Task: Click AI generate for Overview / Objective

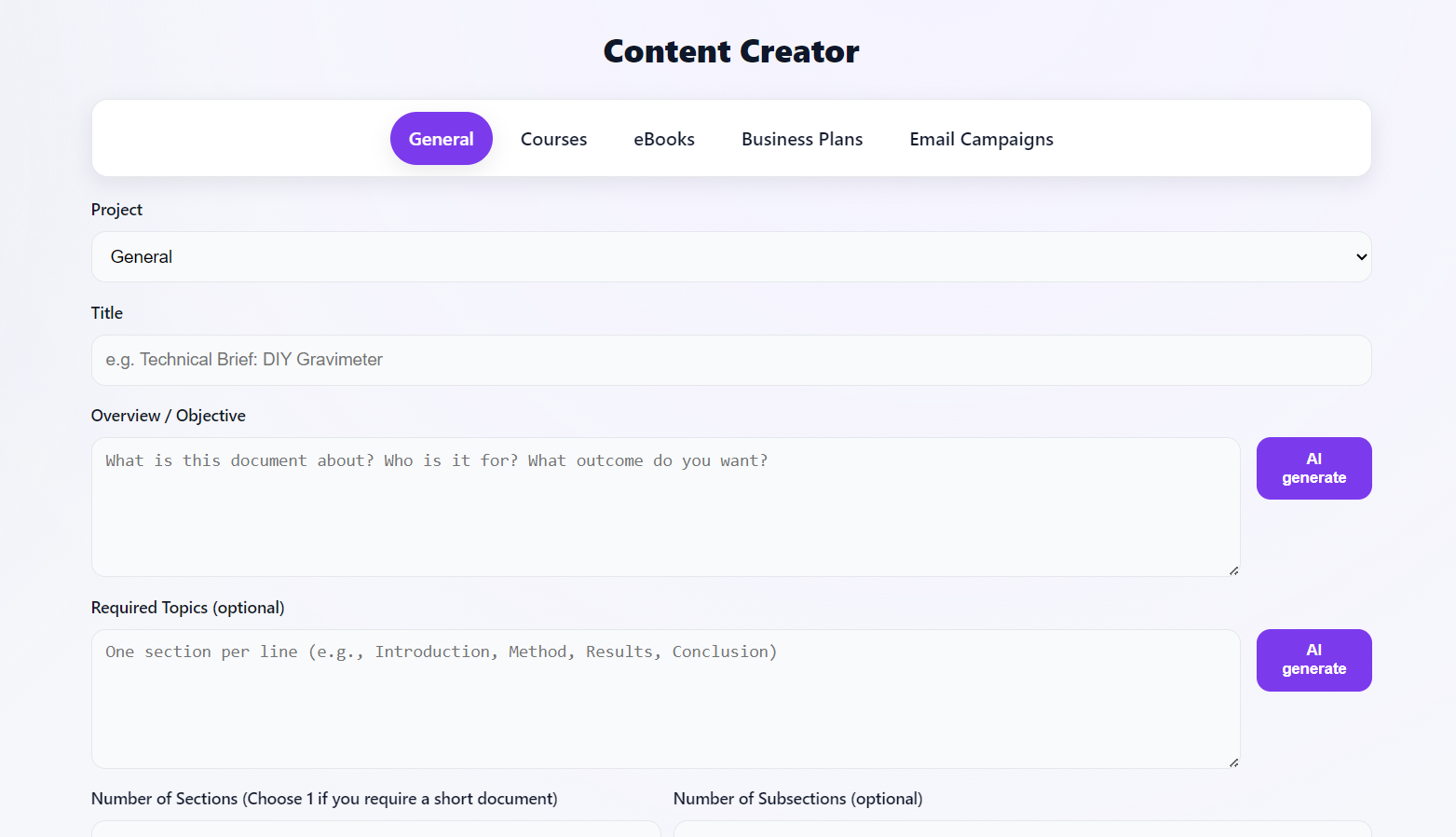Action: pyautogui.click(x=1313, y=468)
